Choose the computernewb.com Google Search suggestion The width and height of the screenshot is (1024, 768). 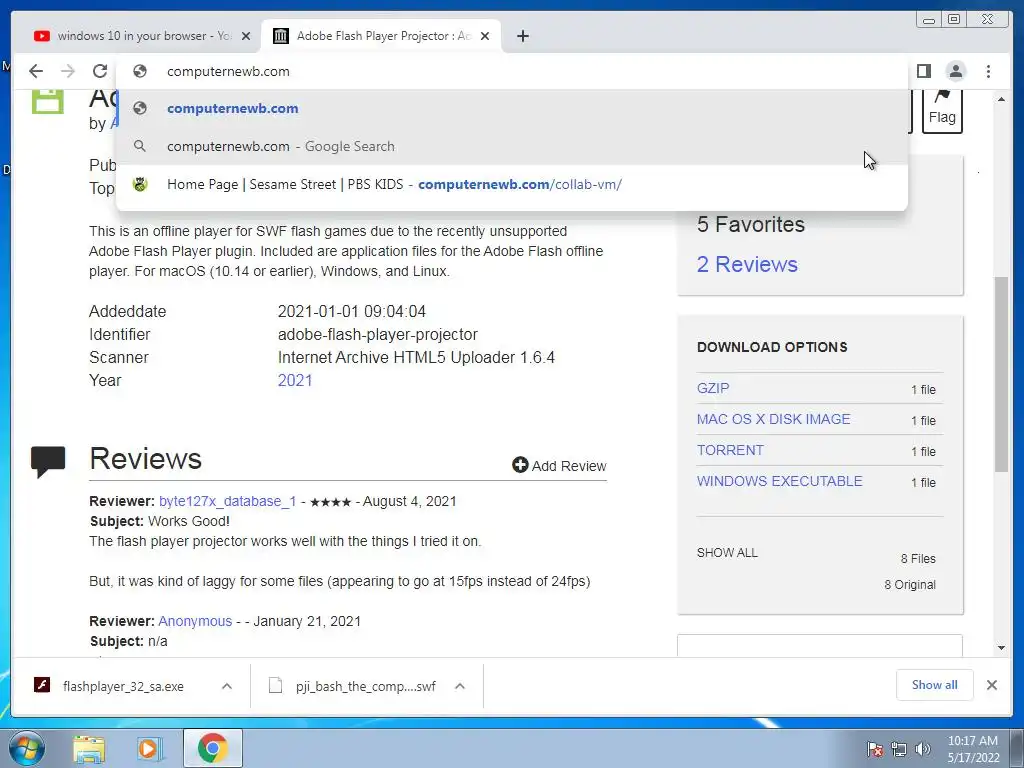511,146
